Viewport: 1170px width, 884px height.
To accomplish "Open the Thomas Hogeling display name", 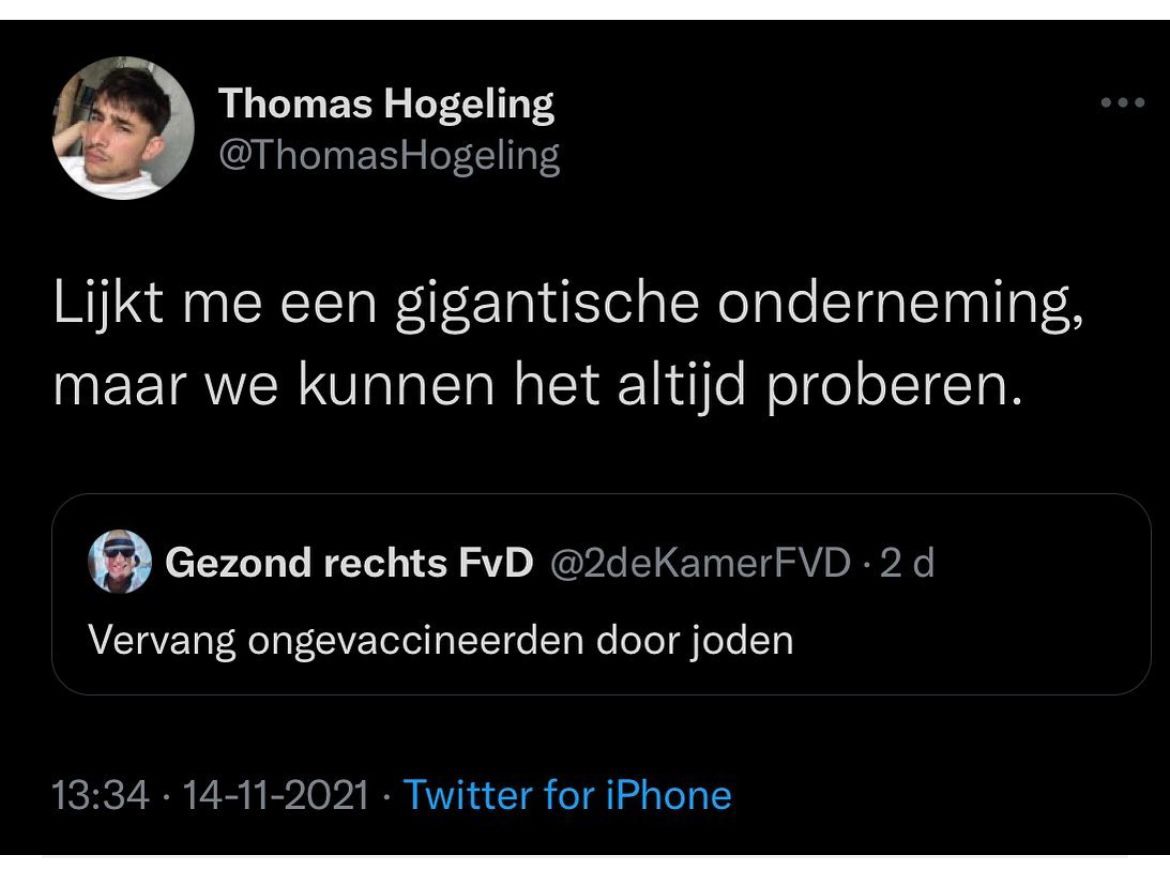I will (387, 104).
